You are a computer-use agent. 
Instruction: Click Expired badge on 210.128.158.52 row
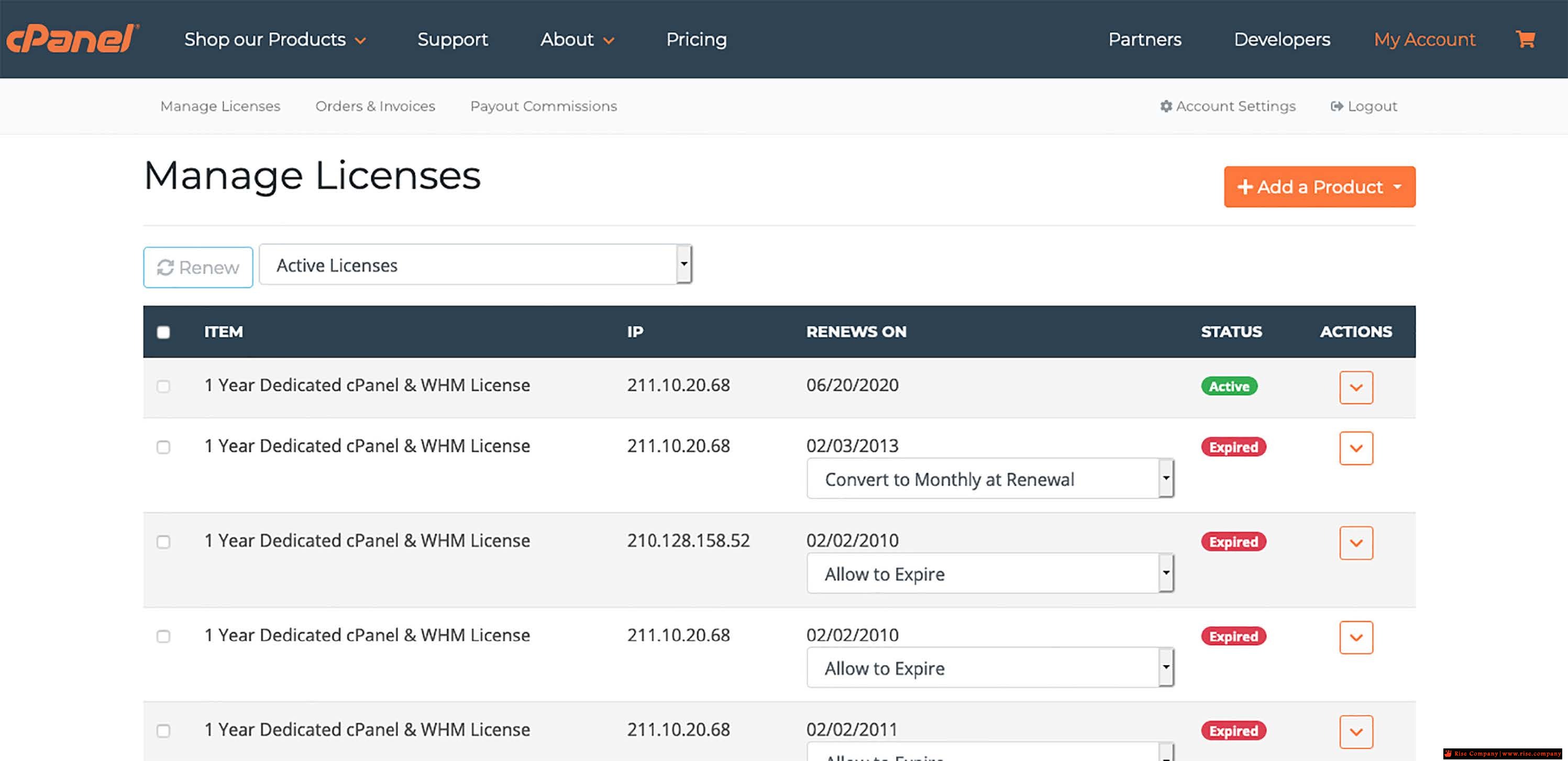pos(1233,541)
